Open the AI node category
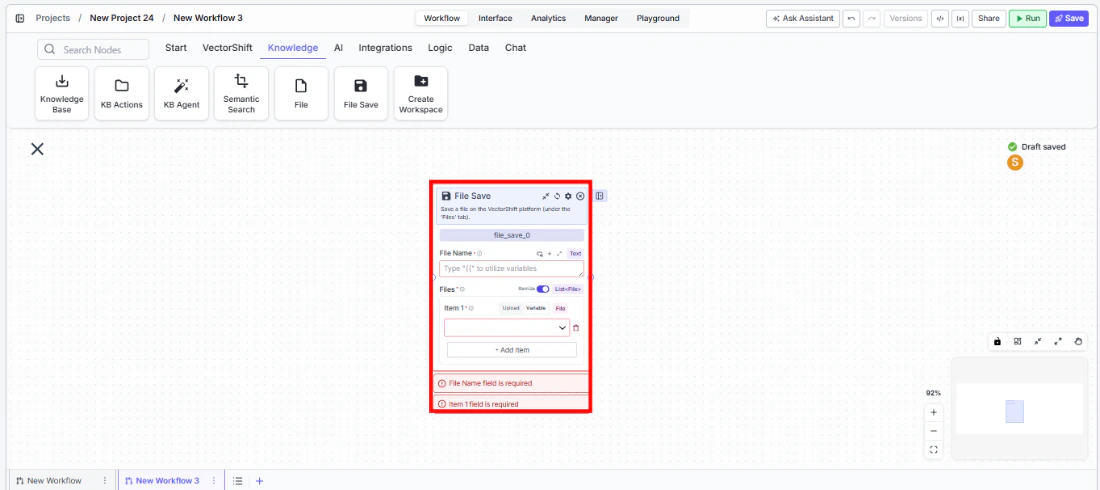1100x490 pixels. 338,48
